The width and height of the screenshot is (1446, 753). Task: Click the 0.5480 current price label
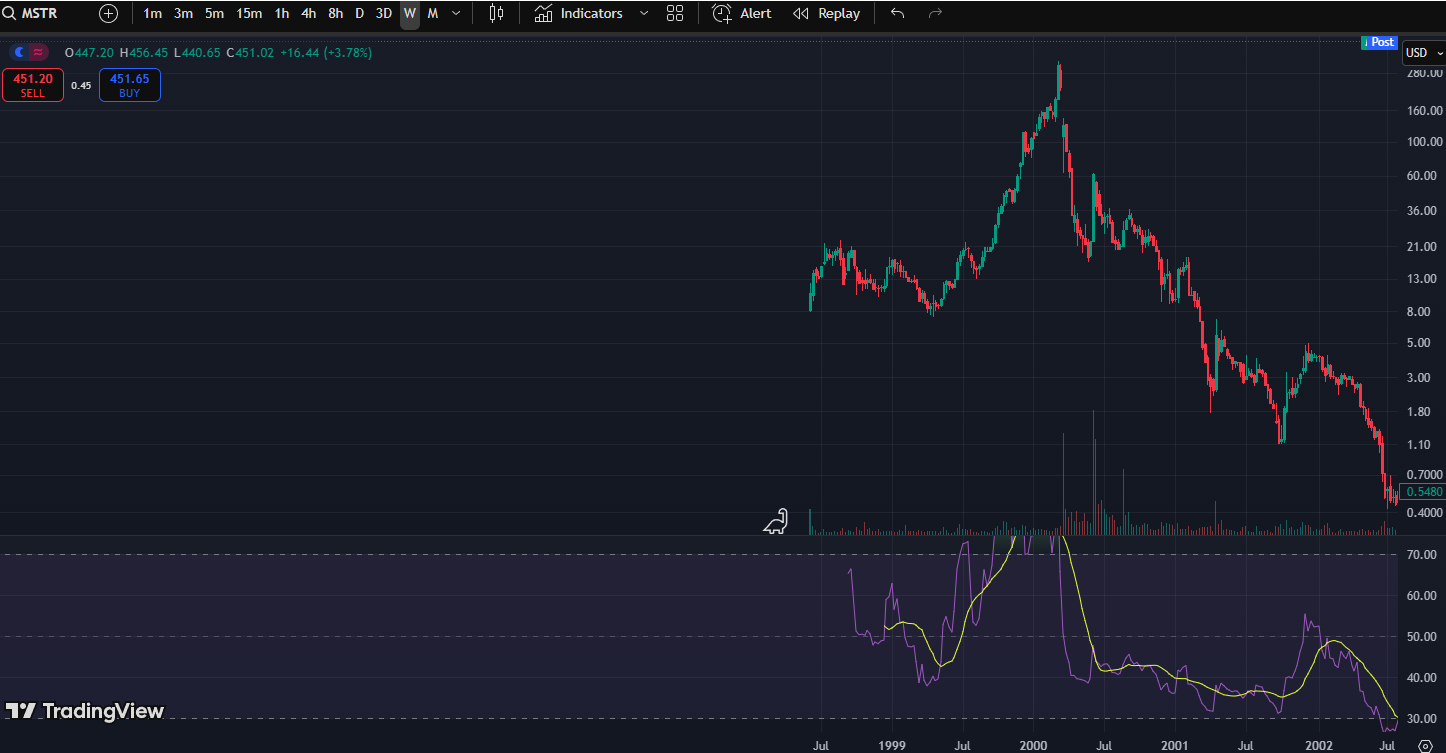click(x=1422, y=492)
